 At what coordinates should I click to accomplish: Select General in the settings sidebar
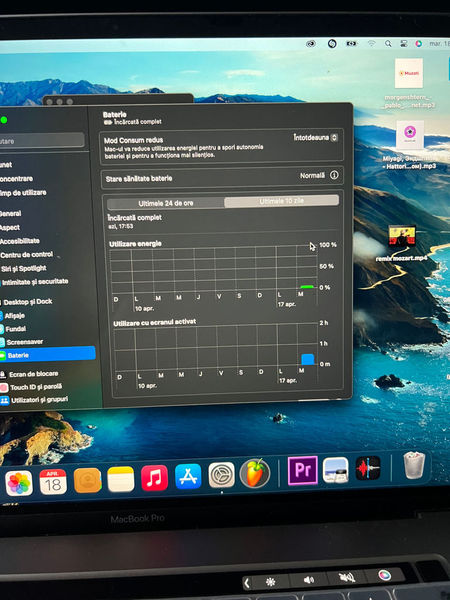pos(10,214)
